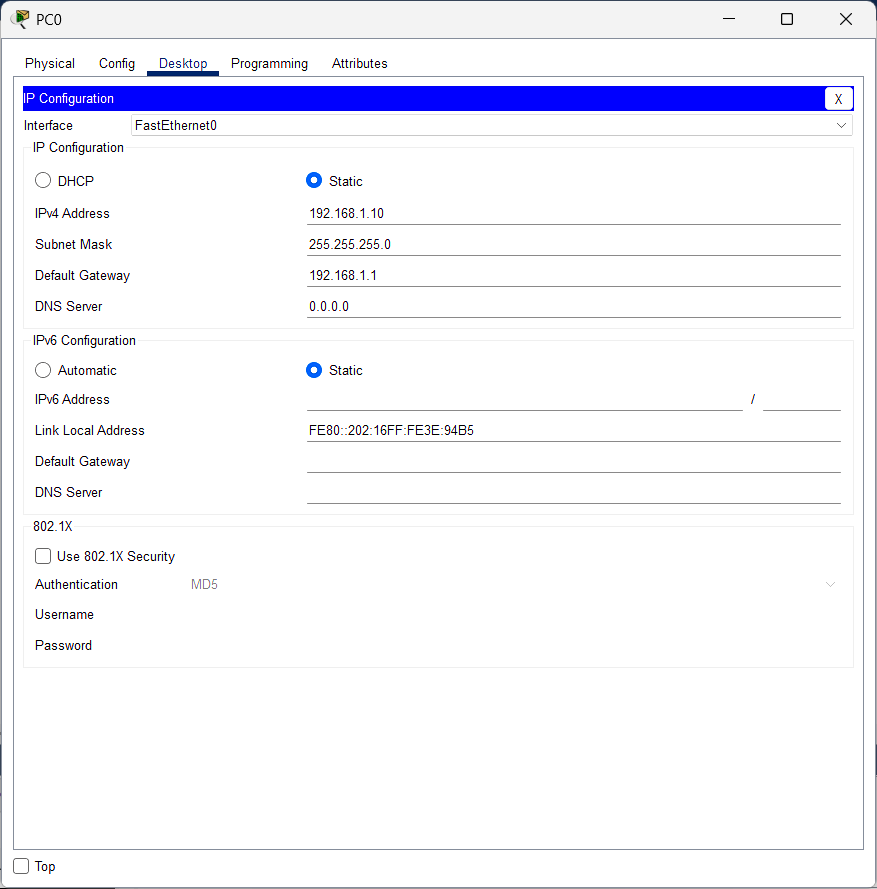The height and width of the screenshot is (889, 877).
Task: Open the Config tab
Action: point(117,63)
